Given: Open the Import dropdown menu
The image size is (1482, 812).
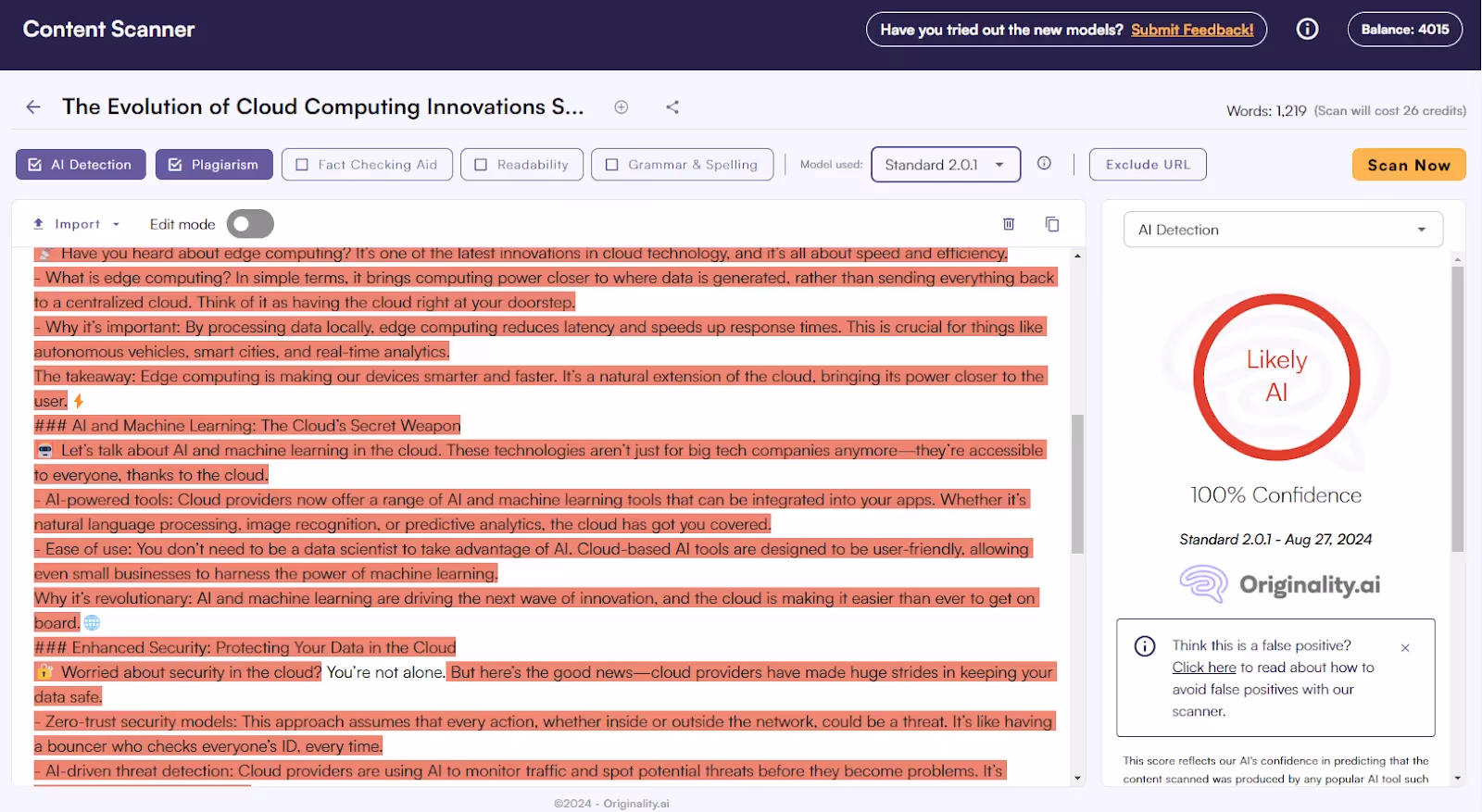Looking at the screenshot, I should pos(77,224).
